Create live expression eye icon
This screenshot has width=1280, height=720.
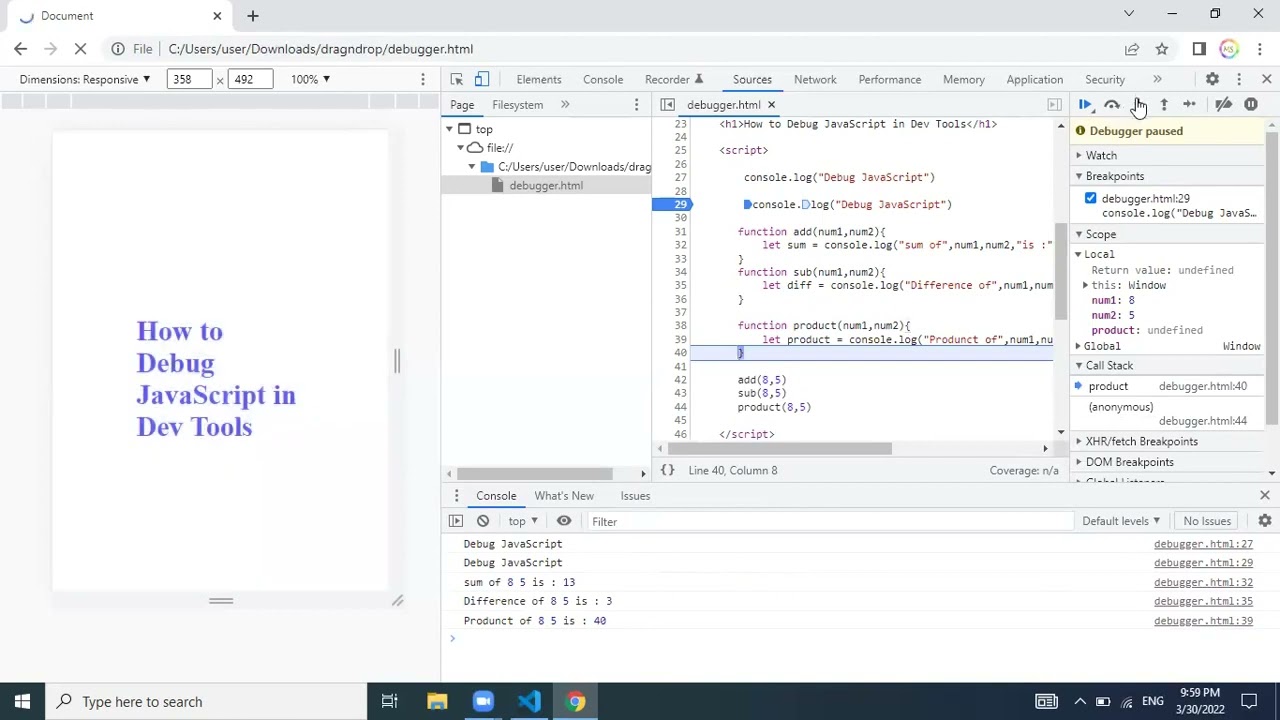pyautogui.click(x=564, y=521)
